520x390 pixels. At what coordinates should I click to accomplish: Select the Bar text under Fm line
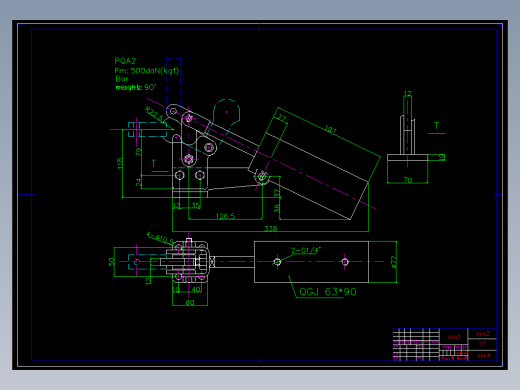(x=122, y=79)
